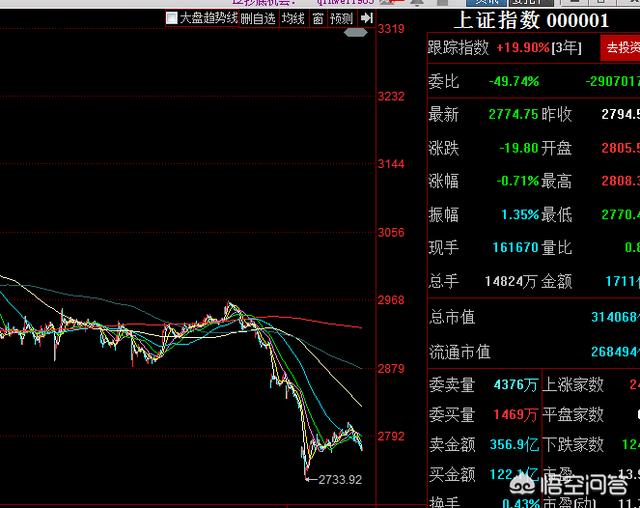Click the 2792 price axis label
Image resolution: width=640 pixels, height=508 pixels.
click(391, 437)
